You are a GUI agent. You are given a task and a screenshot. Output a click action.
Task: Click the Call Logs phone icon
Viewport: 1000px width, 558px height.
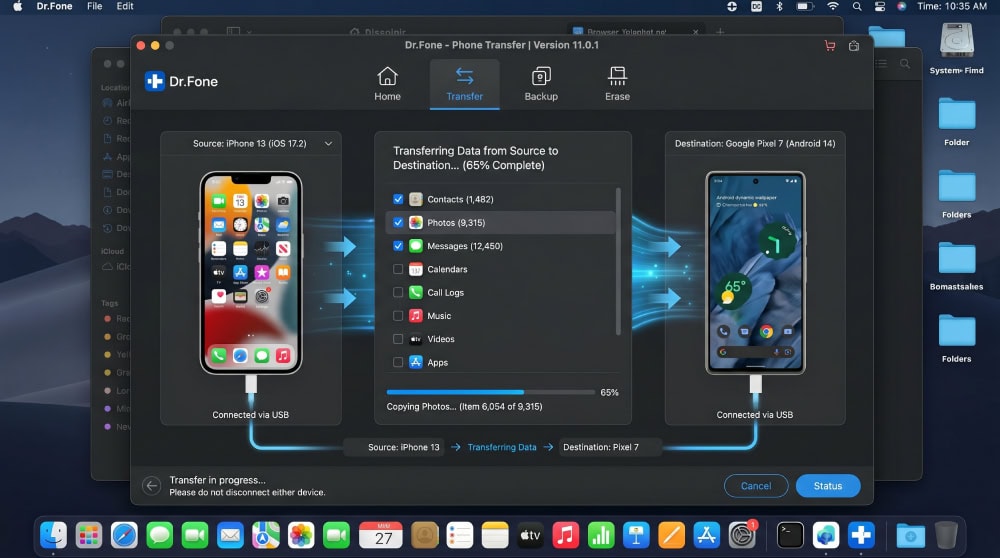tap(416, 292)
